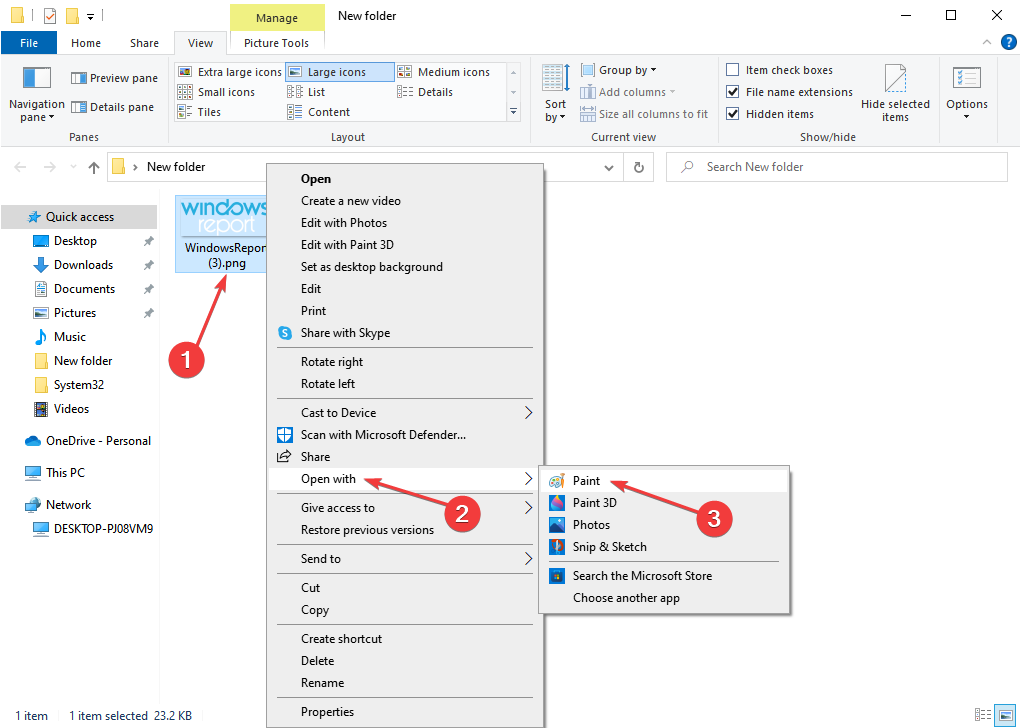Choose Paint 3D in the submenu
1021x728 pixels.
pyautogui.click(x=664, y=503)
